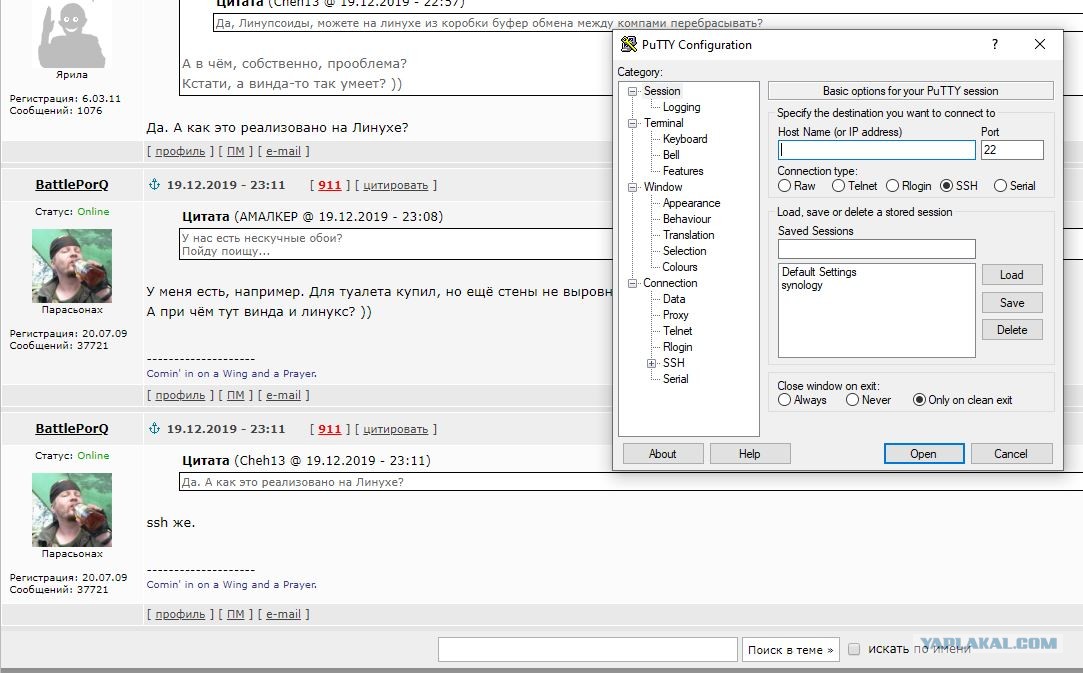This screenshot has height=673, width=1083.
Task: Click 911 link in second BattlePorQ post
Action: pos(329,429)
